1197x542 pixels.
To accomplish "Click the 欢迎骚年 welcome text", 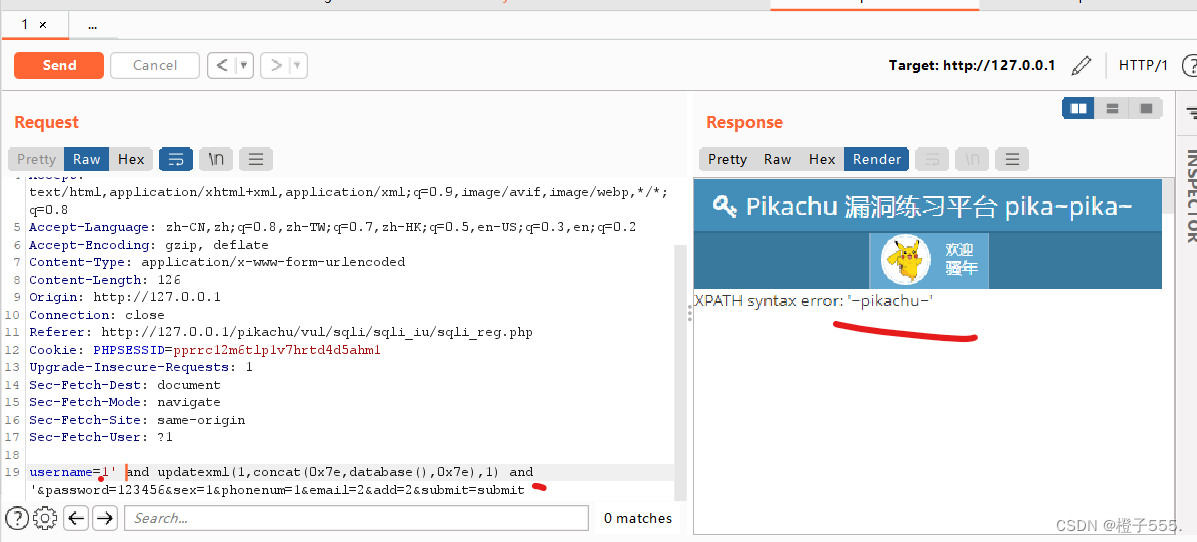I will (x=961, y=260).
